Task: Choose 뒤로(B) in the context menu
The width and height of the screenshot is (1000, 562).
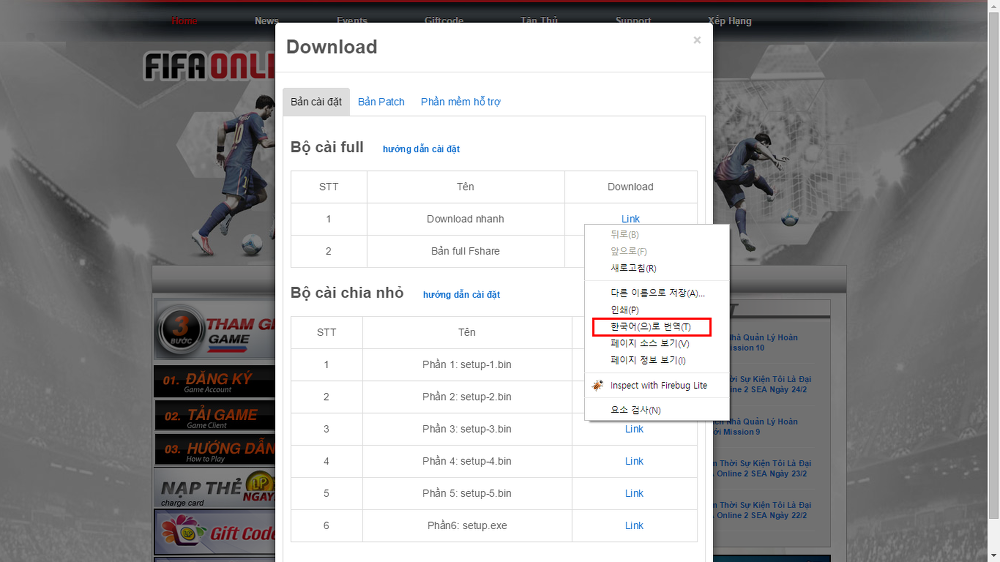Action: point(657,235)
